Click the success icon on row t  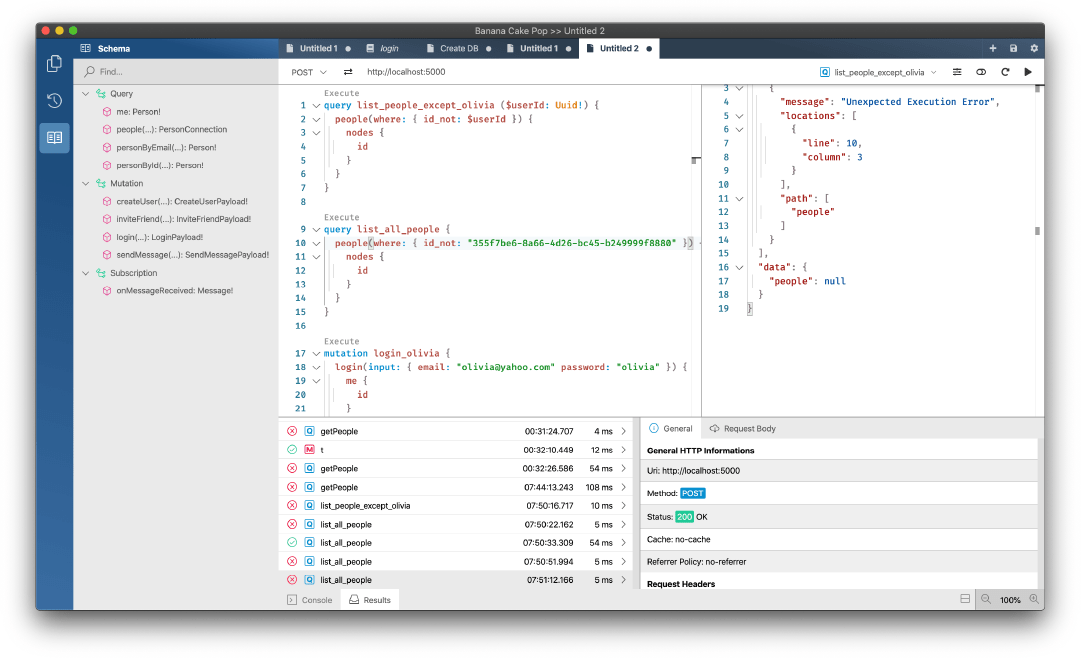pos(292,450)
